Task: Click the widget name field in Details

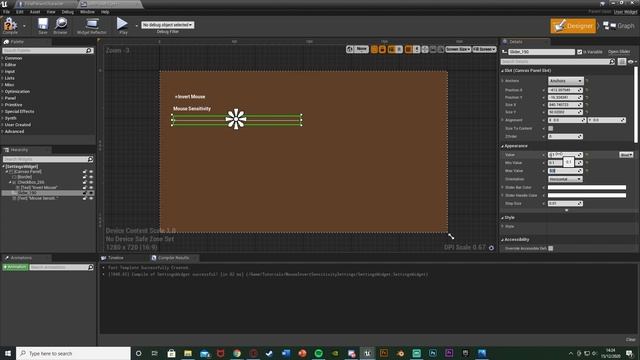Action: click(542, 52)
